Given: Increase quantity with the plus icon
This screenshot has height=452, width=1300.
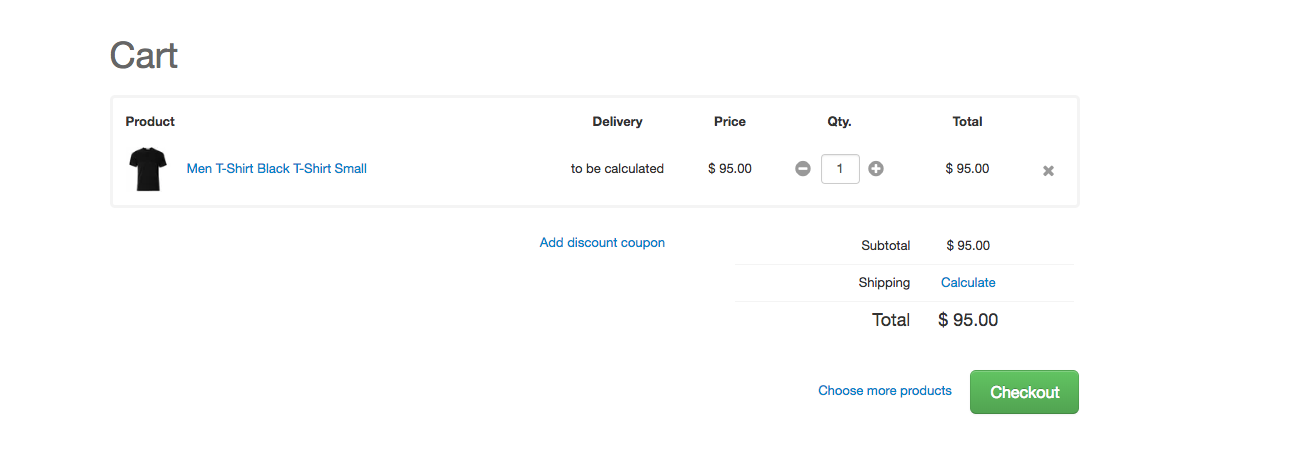Looking at the screenshot, I should [x=876, y=169].
